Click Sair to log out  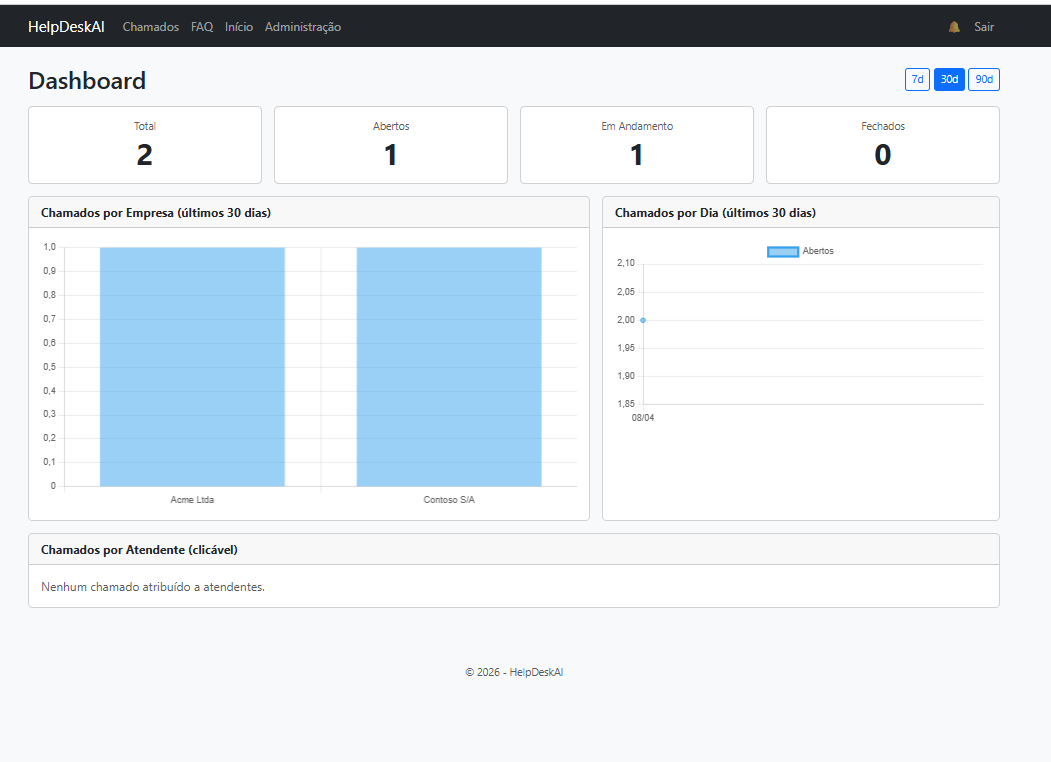tap(983, 27)
